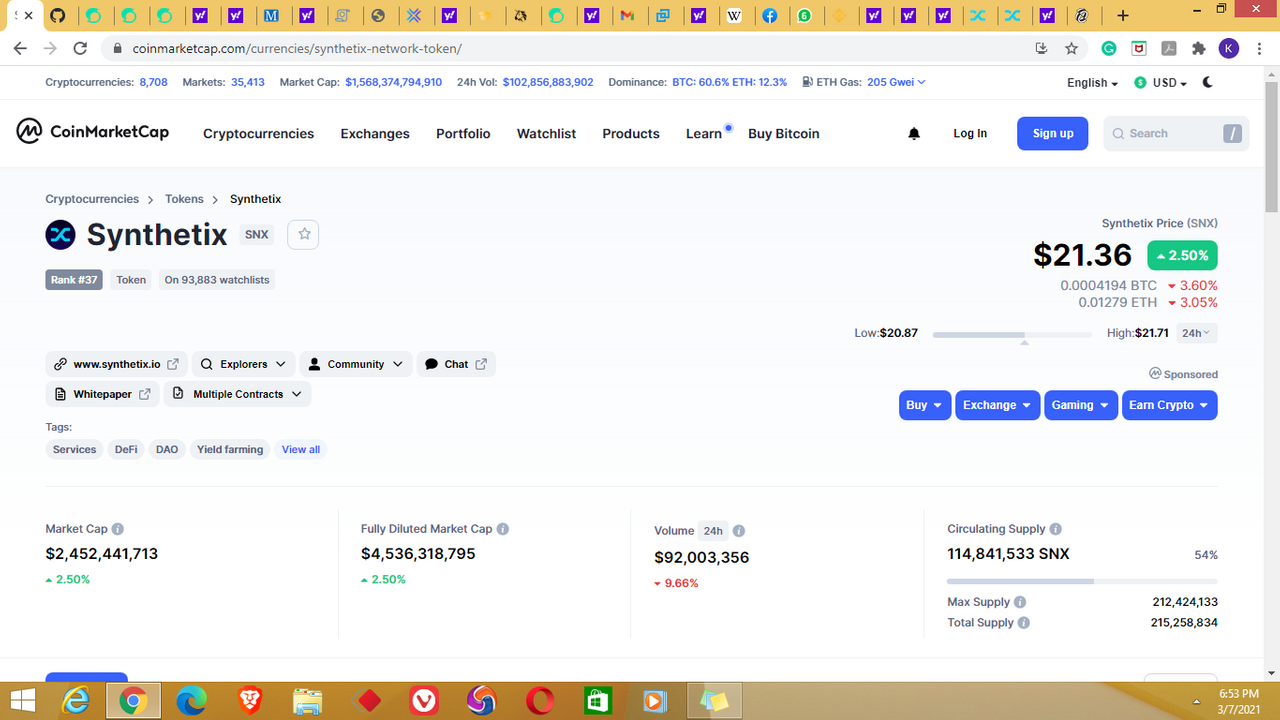Click the Yield farming tag

(230, 449)
